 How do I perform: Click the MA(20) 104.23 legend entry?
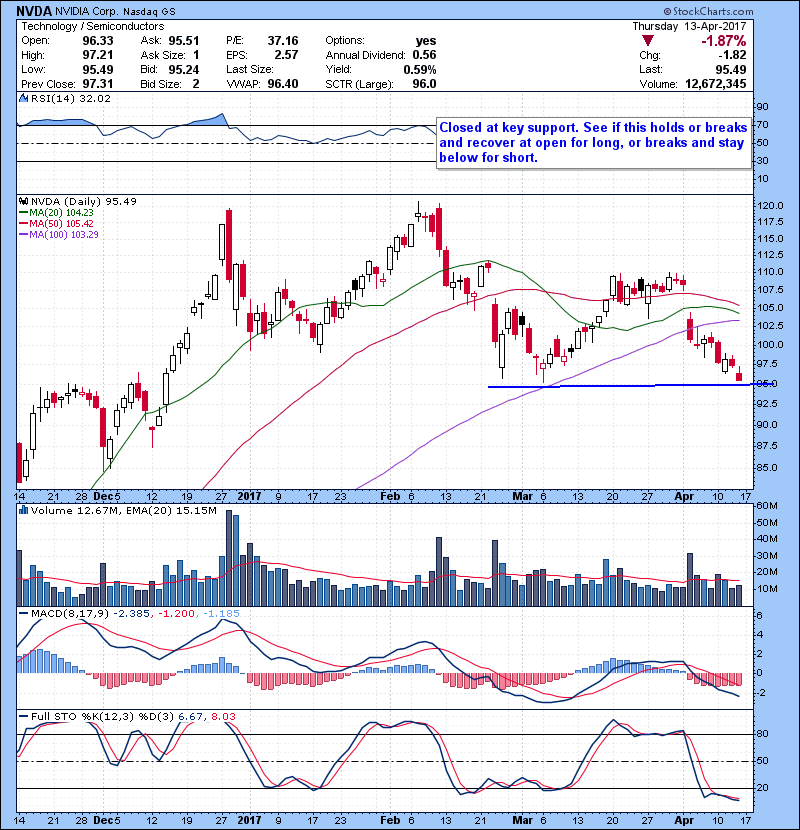pos(56,212)
